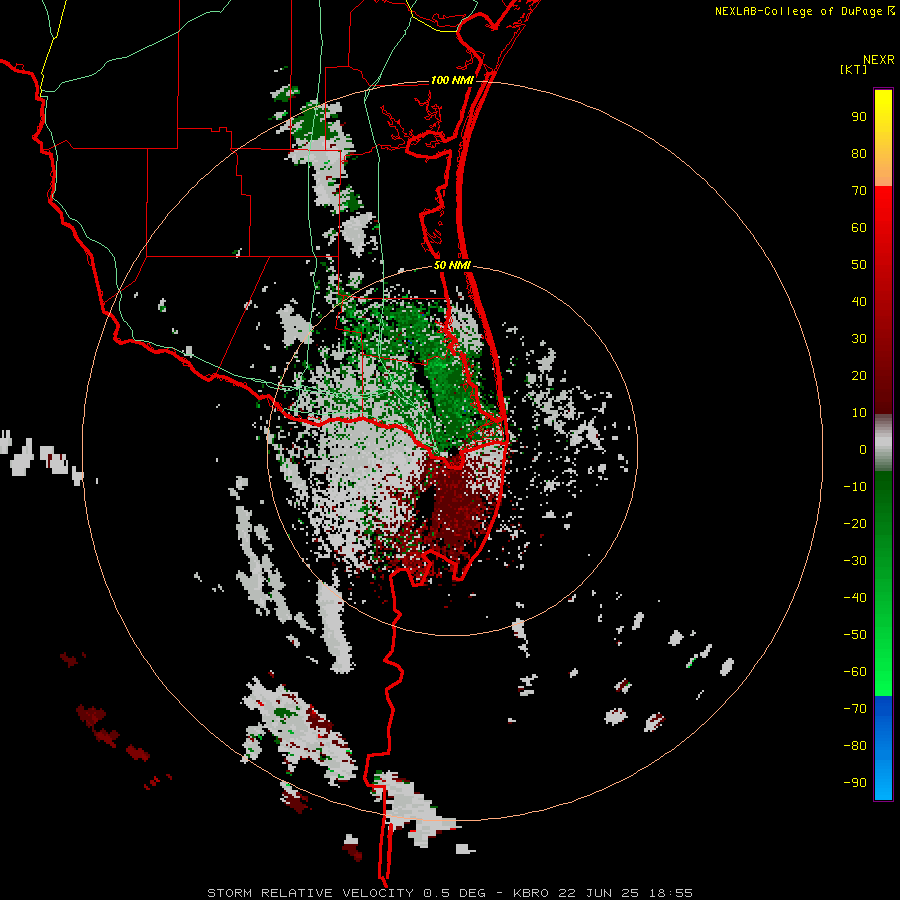Click the [KT] units label
Image resolution: width=900 pixels, height=900 pixels.
[854, 69]
